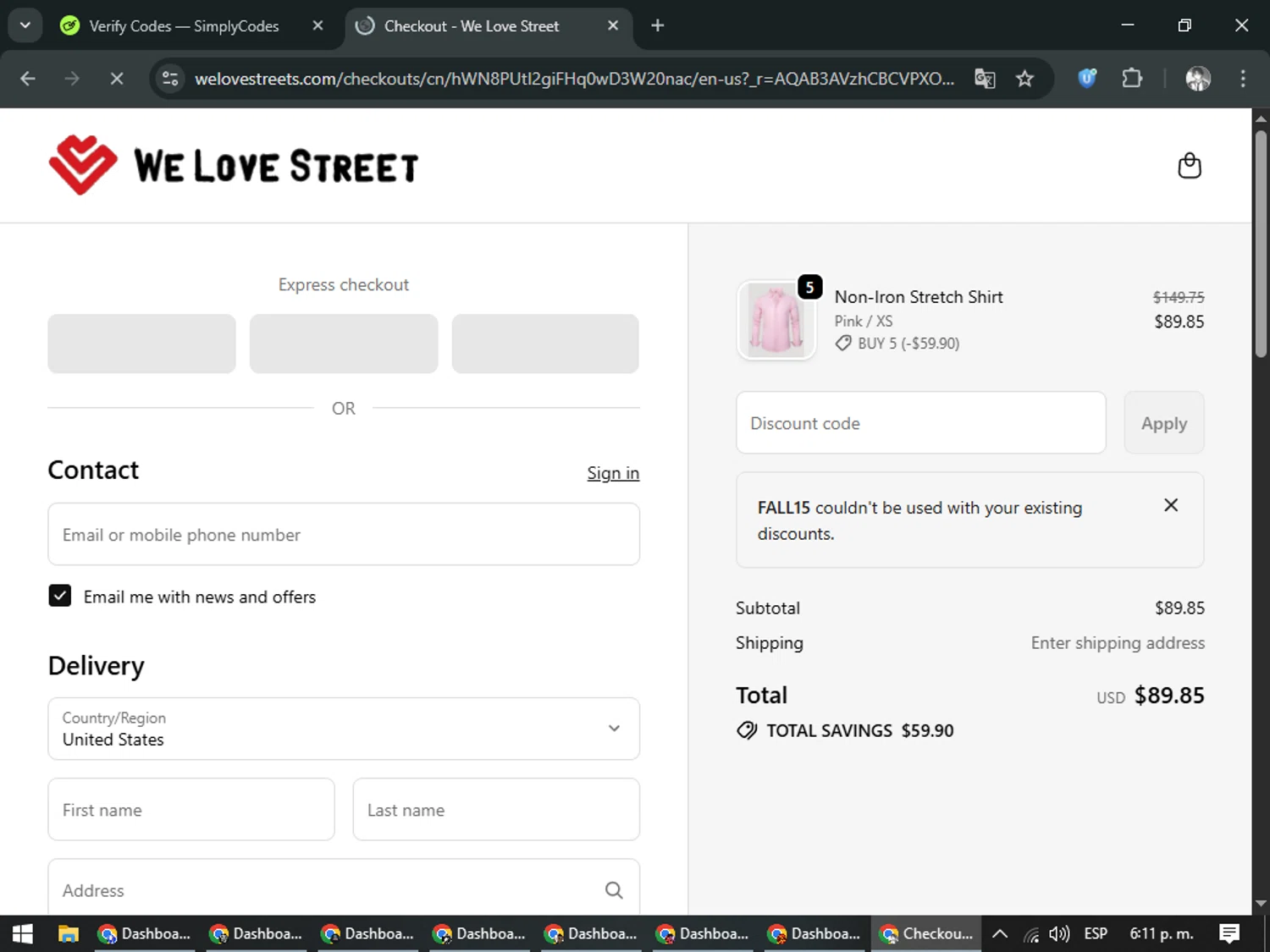Open the Chrome three-dot menu

(1243, 79)
